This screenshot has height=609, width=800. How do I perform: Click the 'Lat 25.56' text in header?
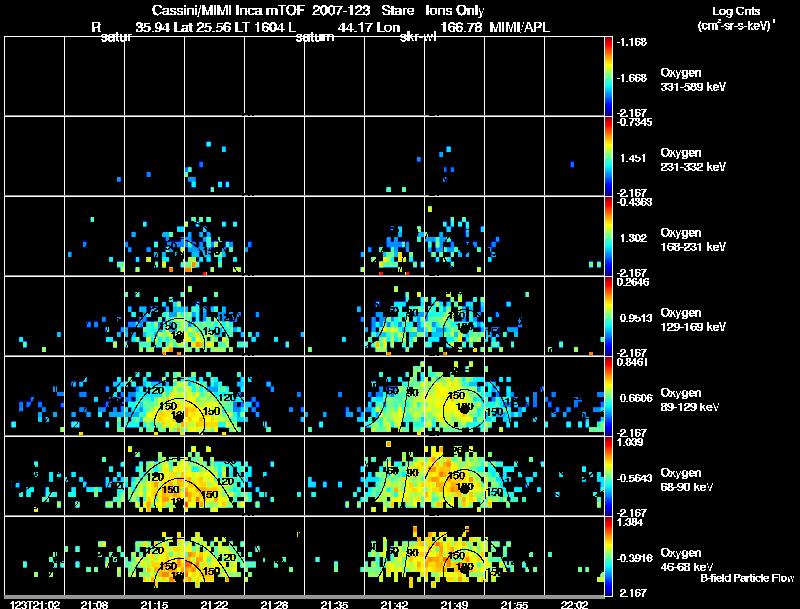tap(203, 27)
